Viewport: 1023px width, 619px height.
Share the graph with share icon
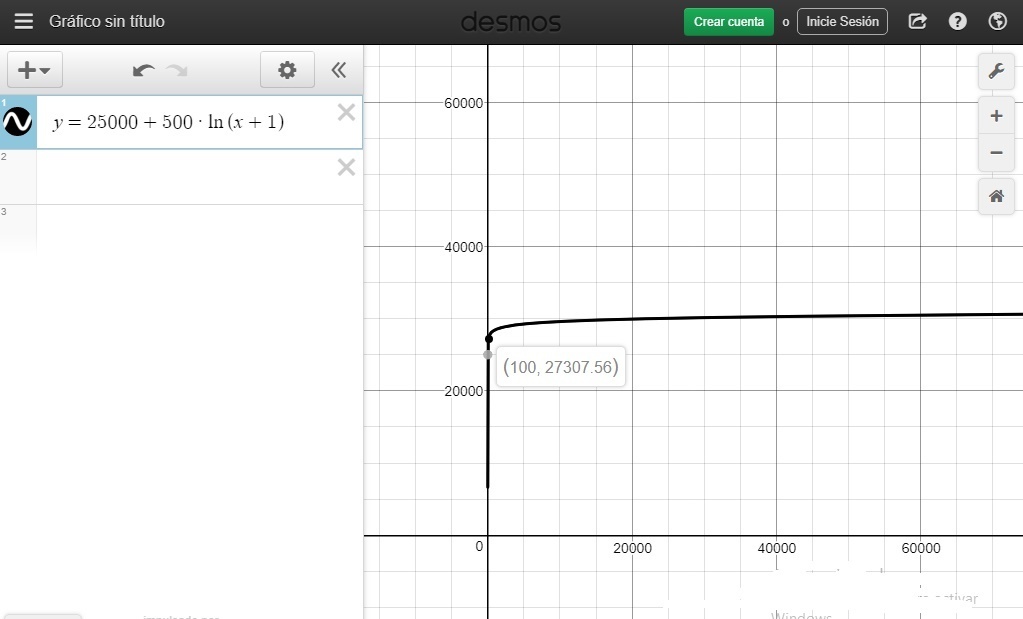[917, 22]
